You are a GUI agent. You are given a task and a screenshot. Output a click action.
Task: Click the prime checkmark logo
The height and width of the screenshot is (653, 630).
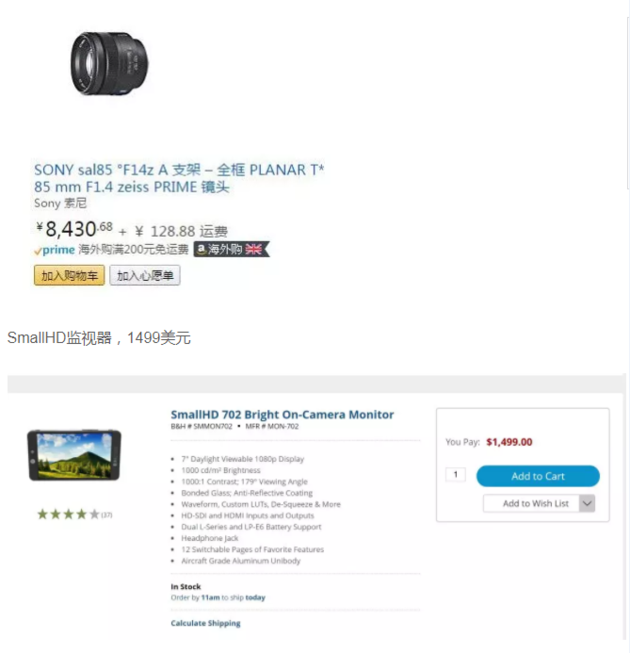click(55, 250)
